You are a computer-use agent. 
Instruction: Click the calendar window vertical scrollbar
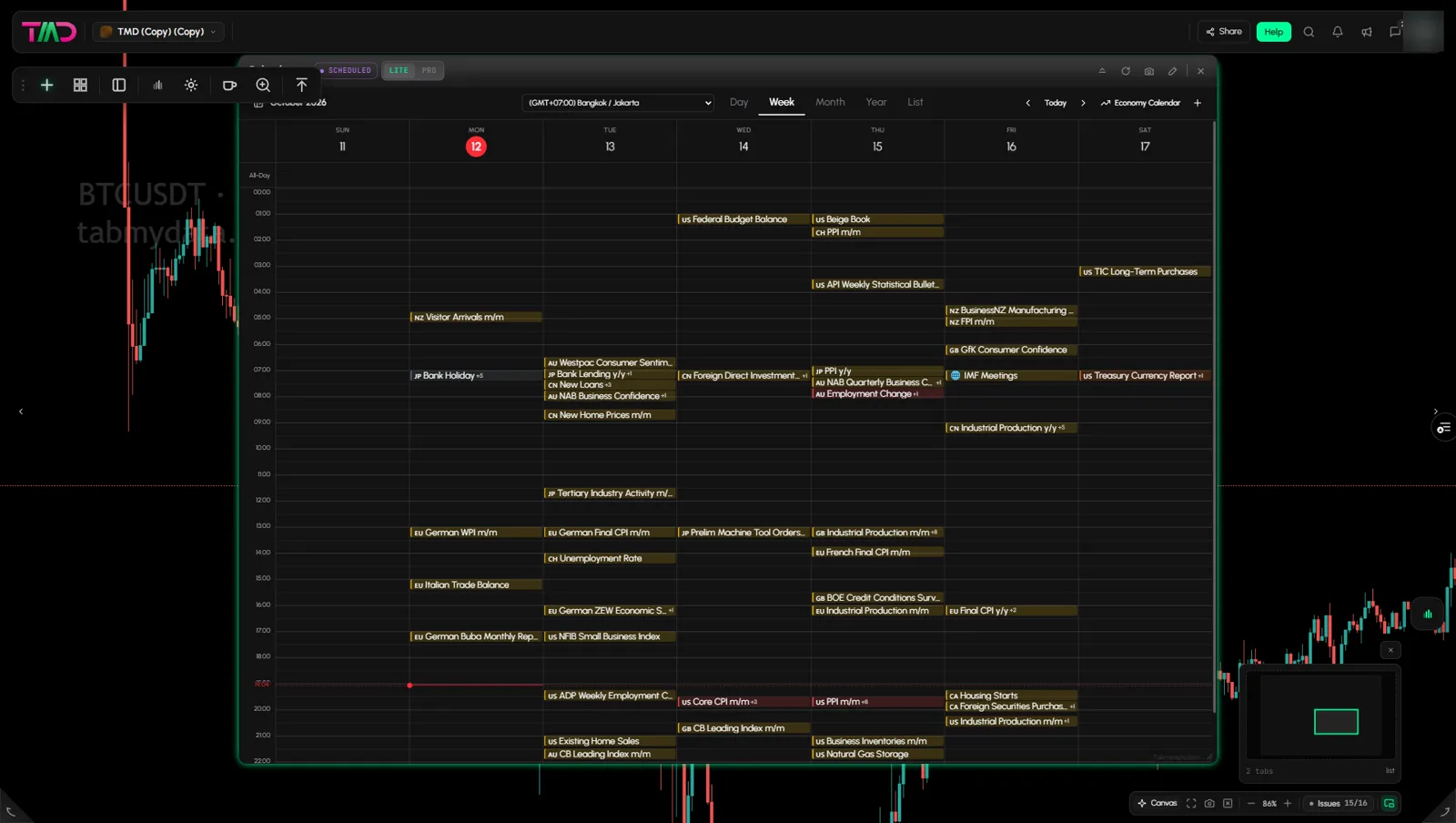[x=1215, y=417]
